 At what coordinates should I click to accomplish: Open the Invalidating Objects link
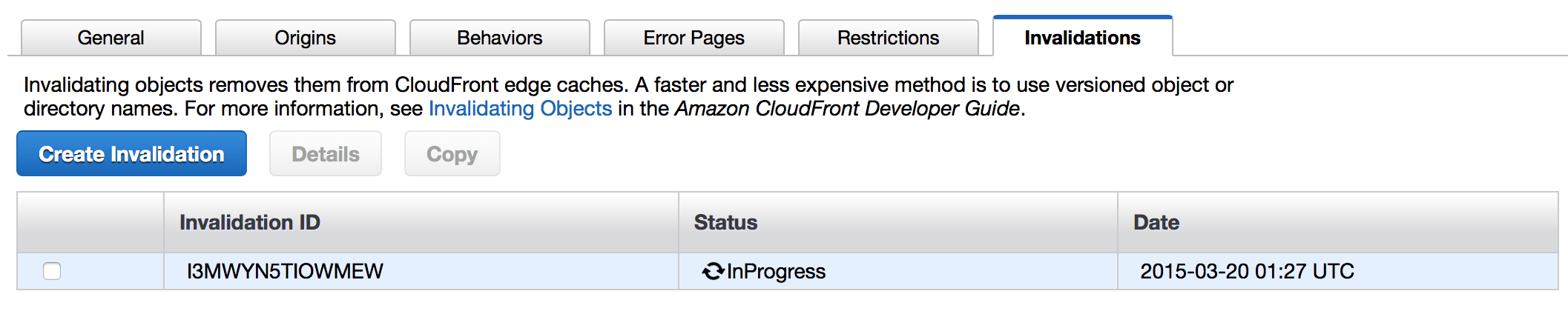(521, 108)
